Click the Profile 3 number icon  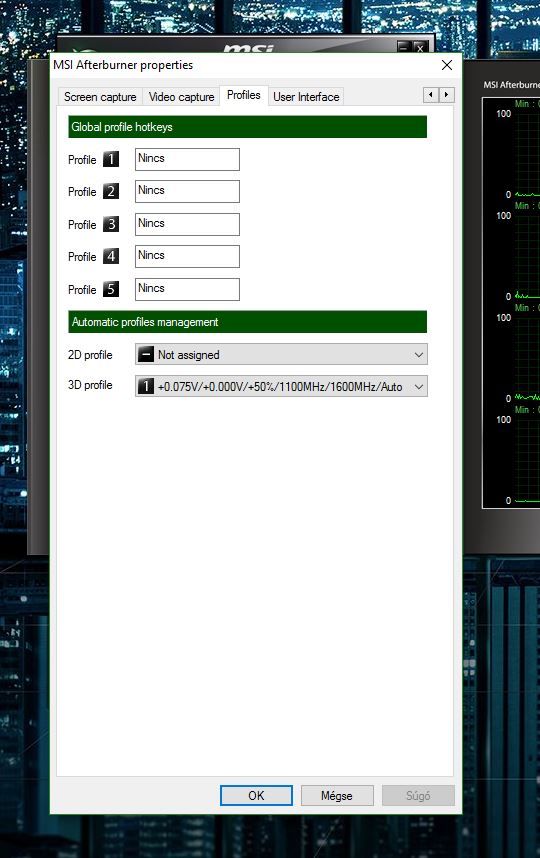point(111,224)
